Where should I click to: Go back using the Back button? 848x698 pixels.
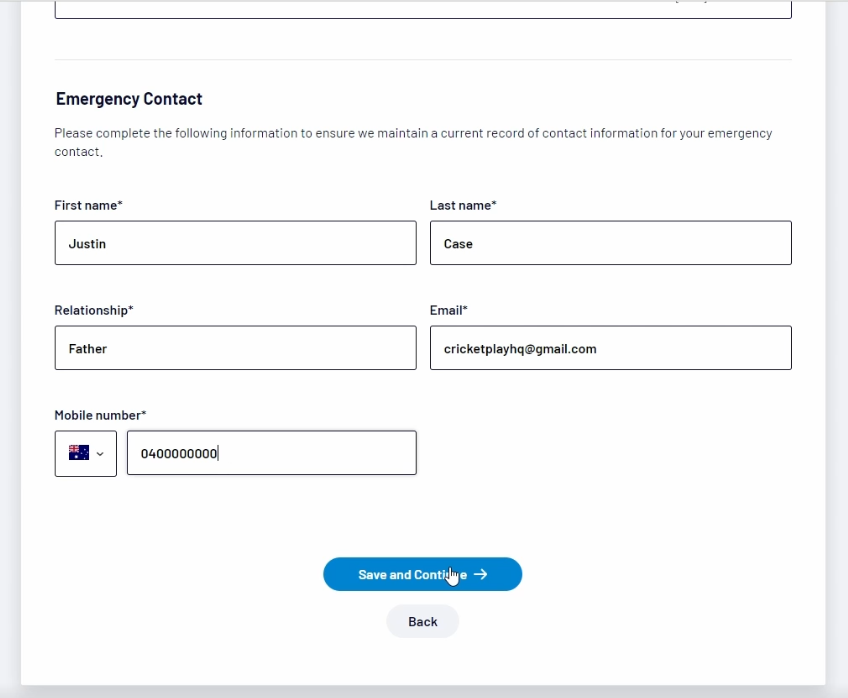pos(423,622)
